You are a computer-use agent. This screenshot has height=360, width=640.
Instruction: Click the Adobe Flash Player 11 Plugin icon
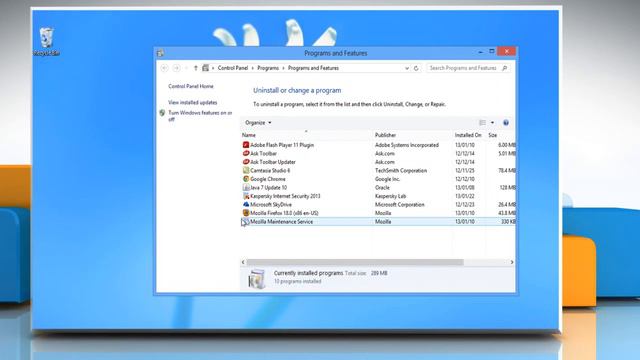(246, 145)
